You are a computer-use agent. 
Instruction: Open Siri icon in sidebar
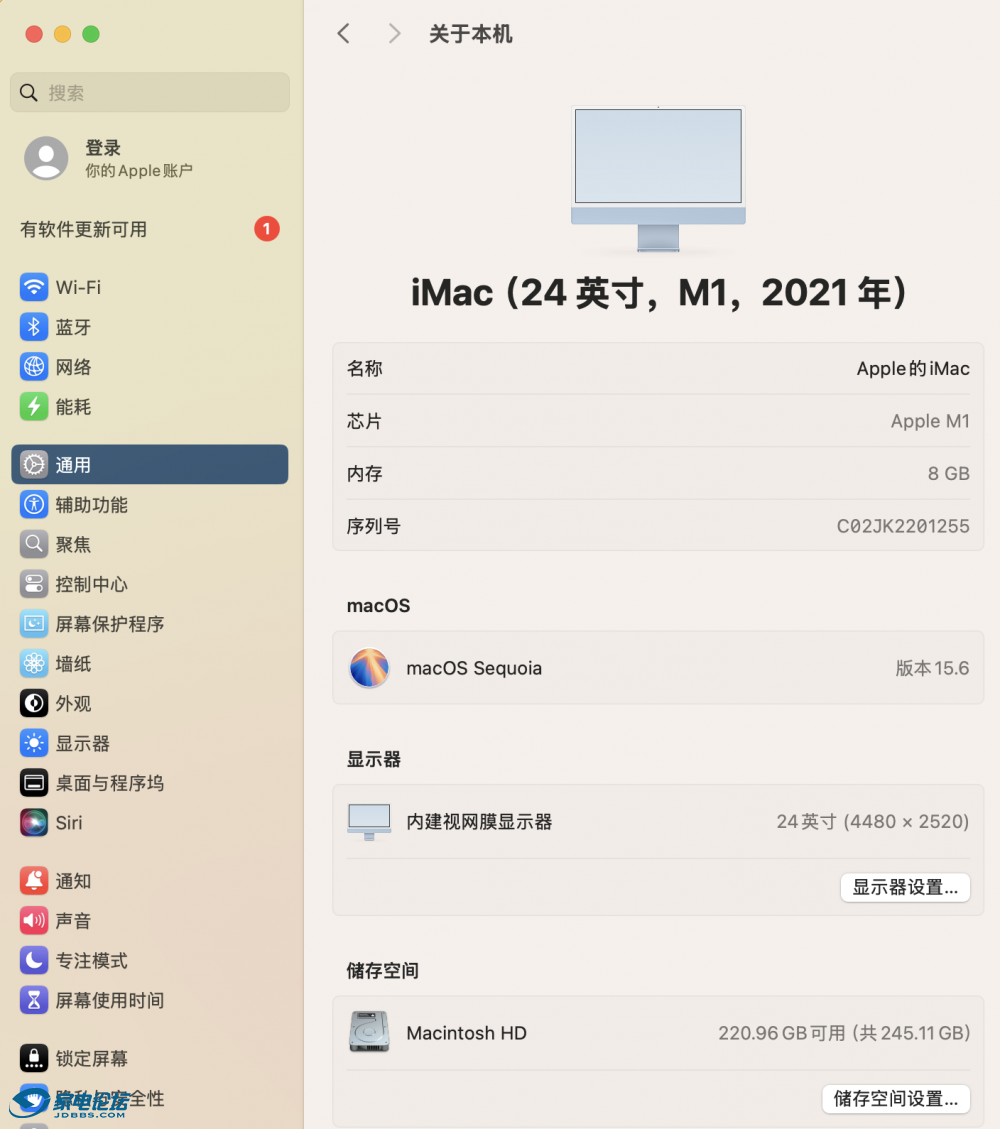click(34, 822)
